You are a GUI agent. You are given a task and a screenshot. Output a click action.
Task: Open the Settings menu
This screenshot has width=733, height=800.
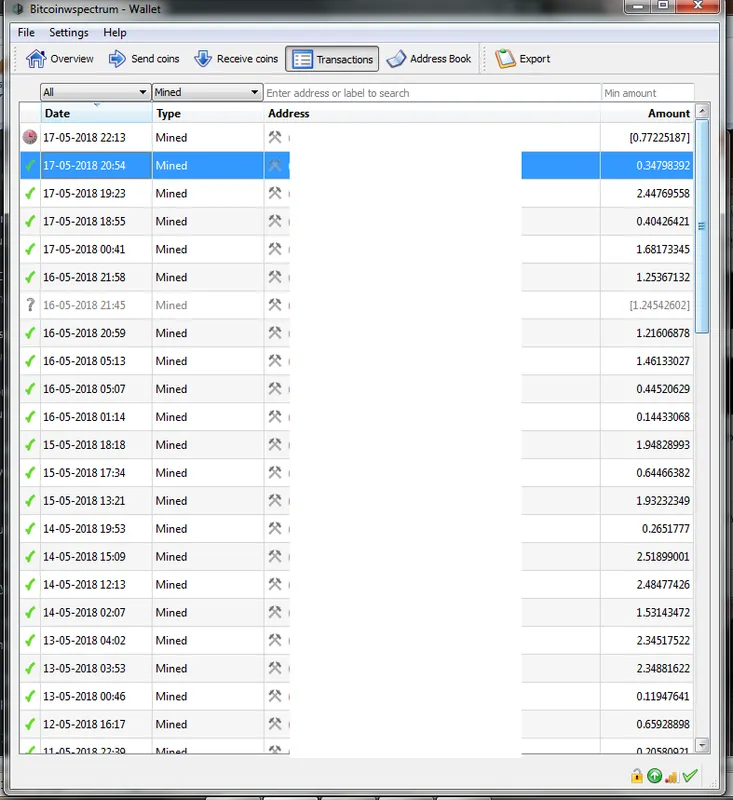(x=68, y=33)
